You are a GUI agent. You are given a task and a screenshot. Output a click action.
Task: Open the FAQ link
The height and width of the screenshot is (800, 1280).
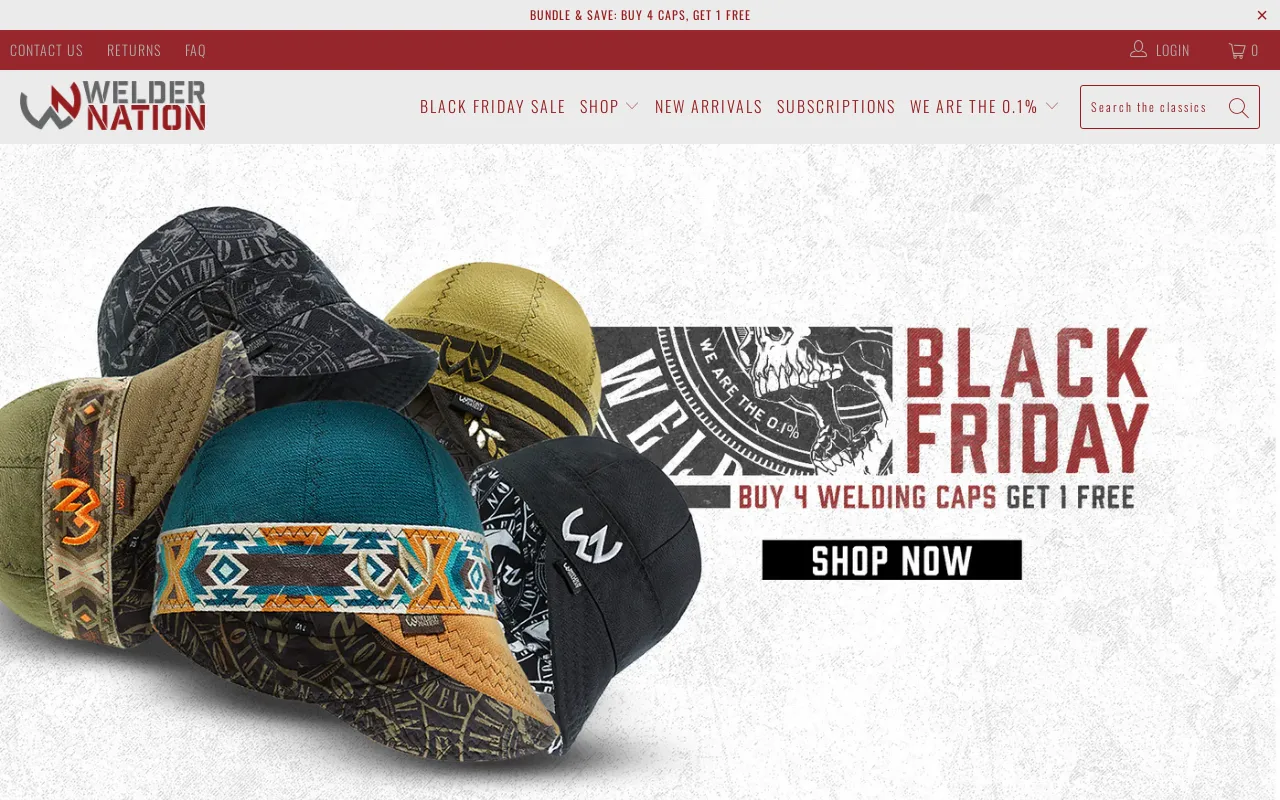(195, 50)
